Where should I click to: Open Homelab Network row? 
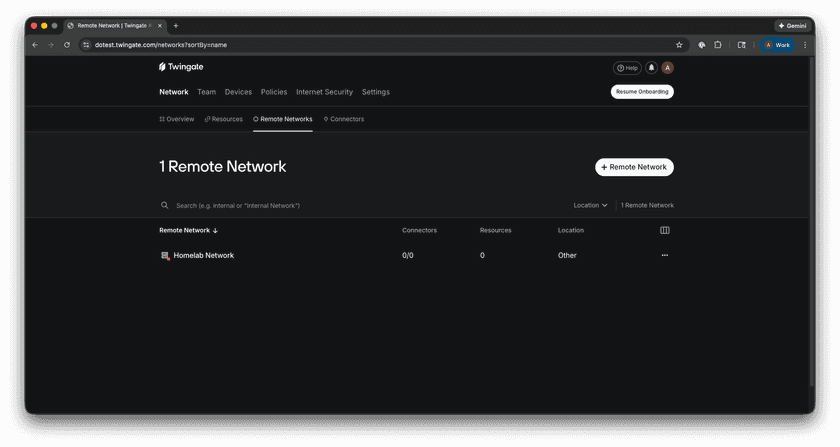416,256
